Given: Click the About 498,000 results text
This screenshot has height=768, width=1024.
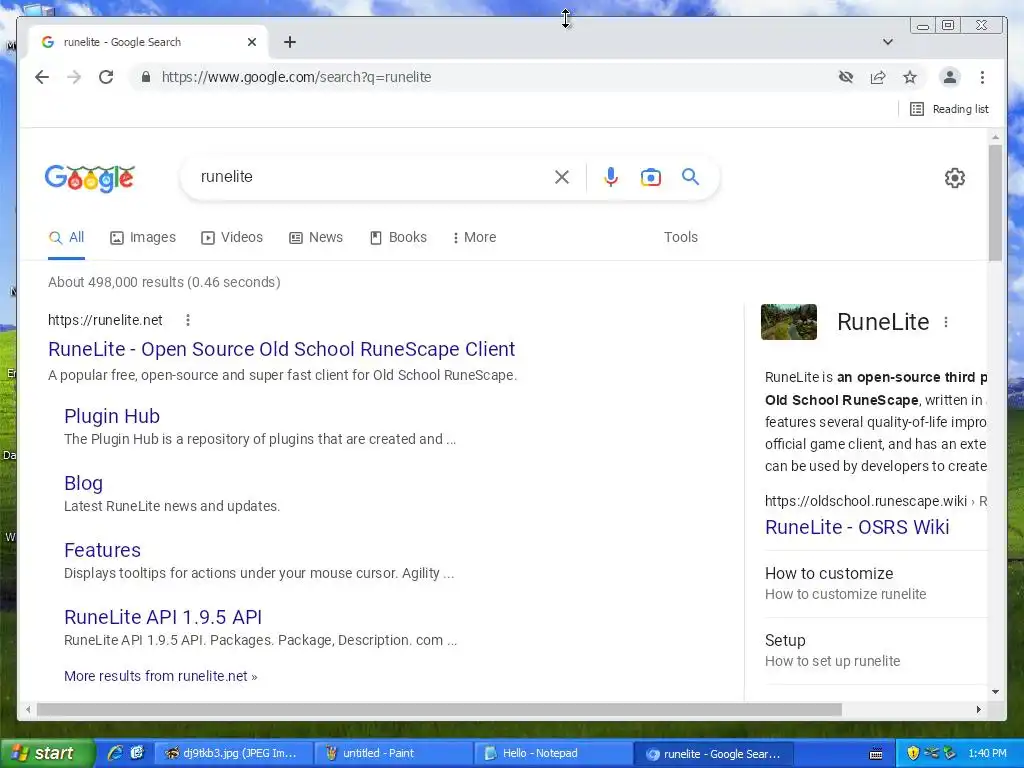Looking at the screenshot, I should click(x=164, y=282).
